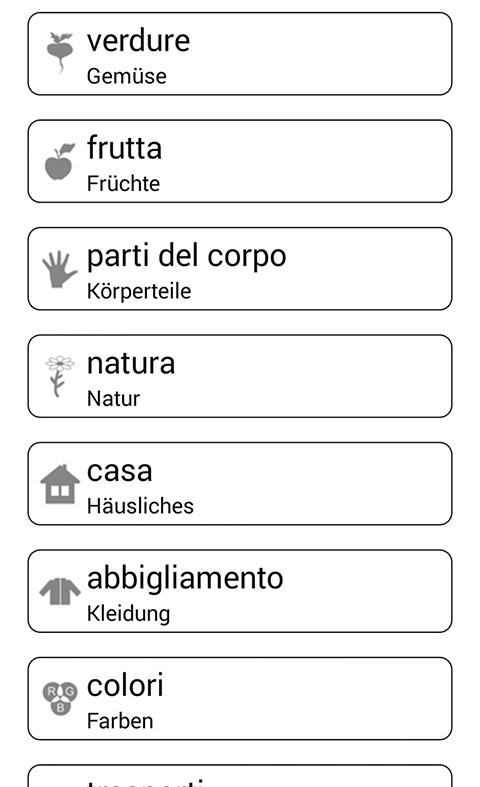
Task: Open the casa vocabulary card
Action: tap(240, 483)
